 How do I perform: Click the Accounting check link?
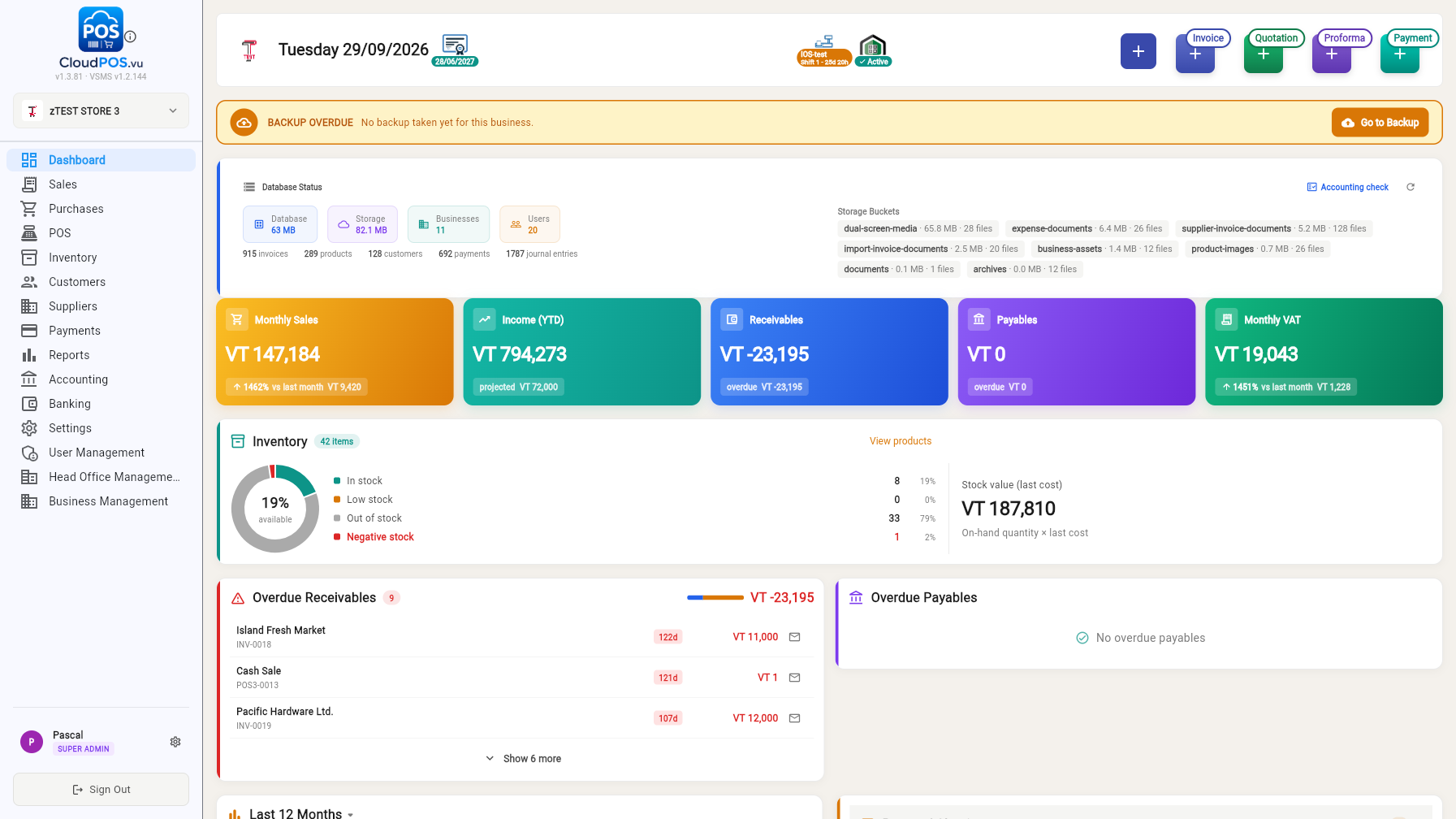pyautogui.click(x=1348, y=187)
